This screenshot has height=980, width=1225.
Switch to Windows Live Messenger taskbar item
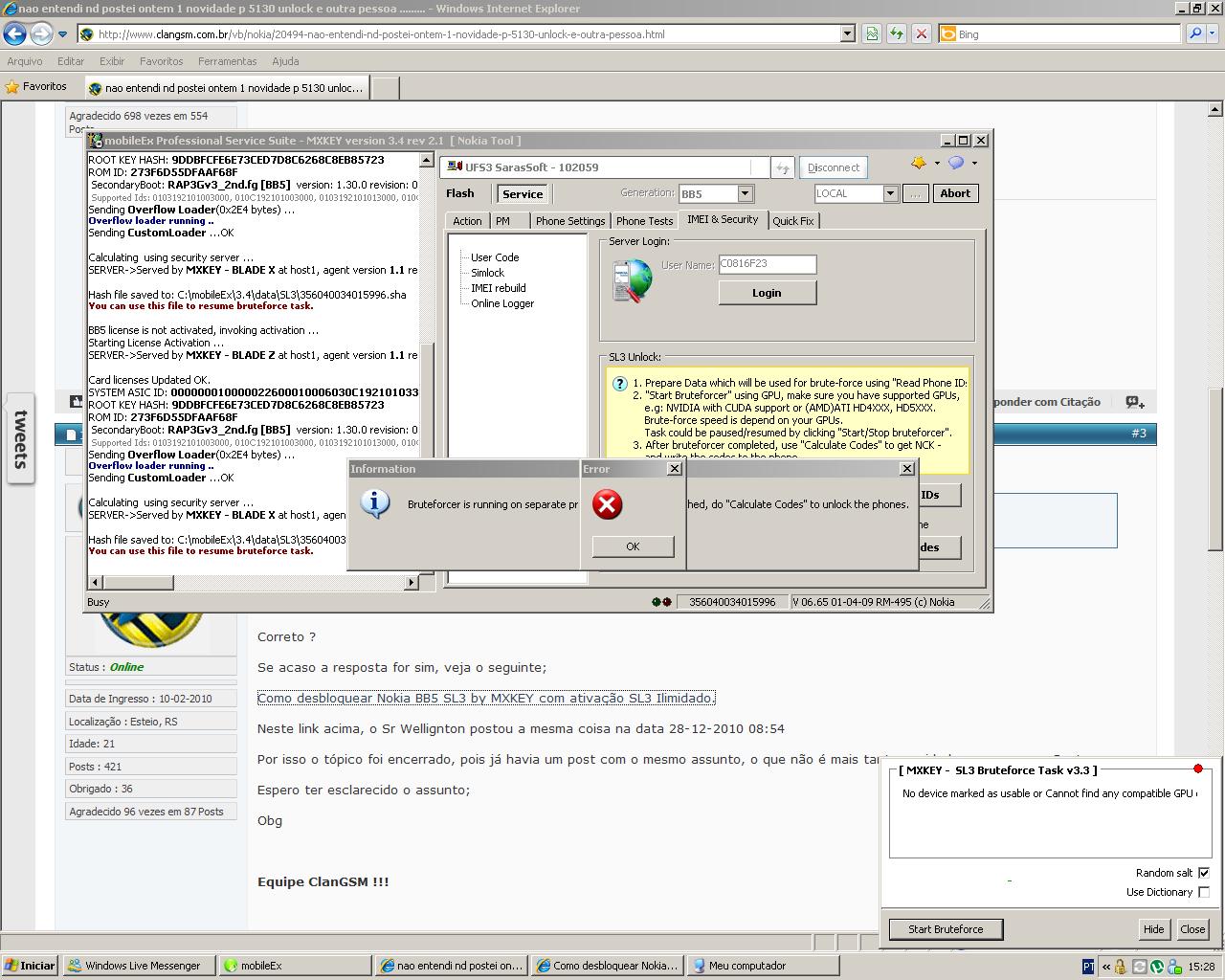click(x=140, y=966)
